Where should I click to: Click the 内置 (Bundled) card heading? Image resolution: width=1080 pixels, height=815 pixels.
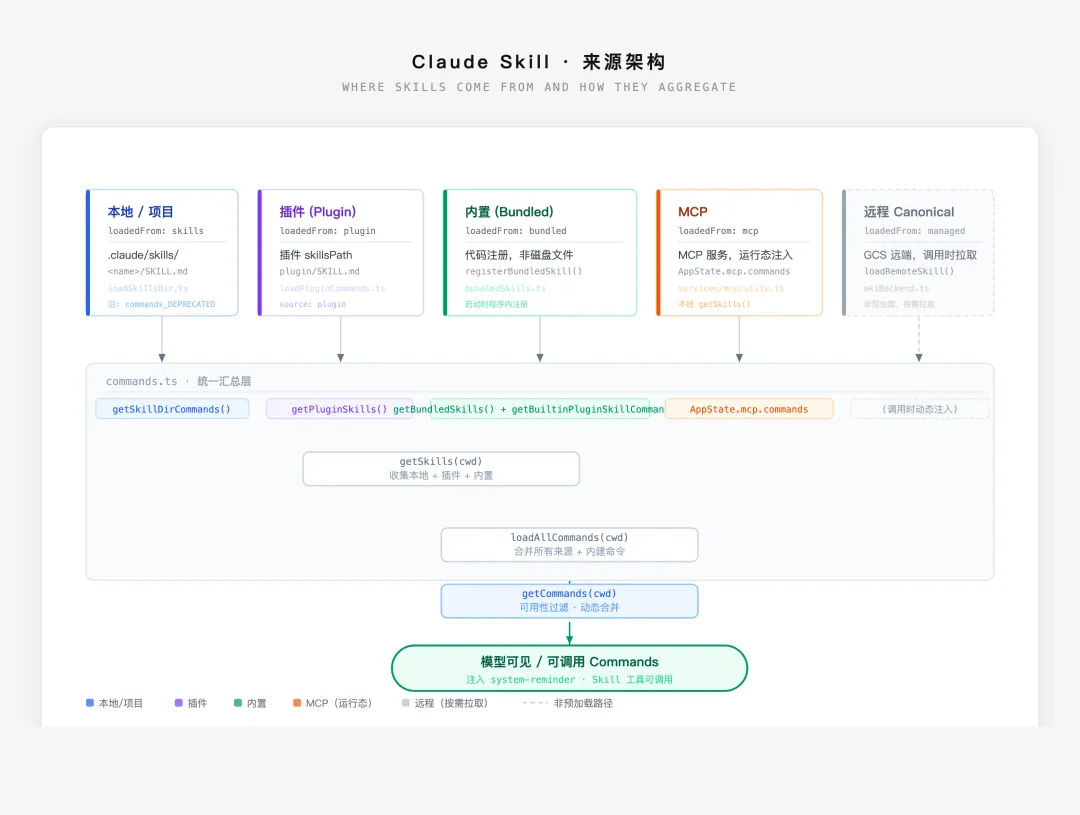(x=509, y=212)
